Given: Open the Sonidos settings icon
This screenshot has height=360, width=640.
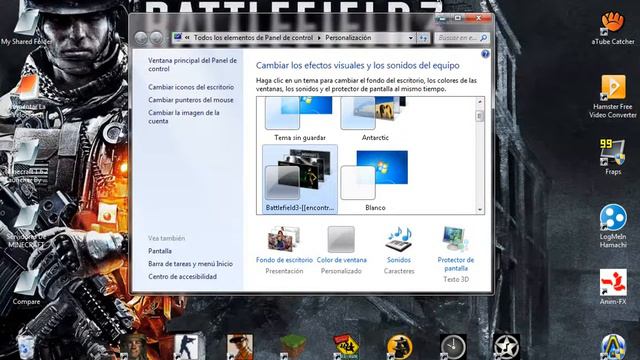Looking at the screenshot, I should pyautogui.click(x=399, y=239).
